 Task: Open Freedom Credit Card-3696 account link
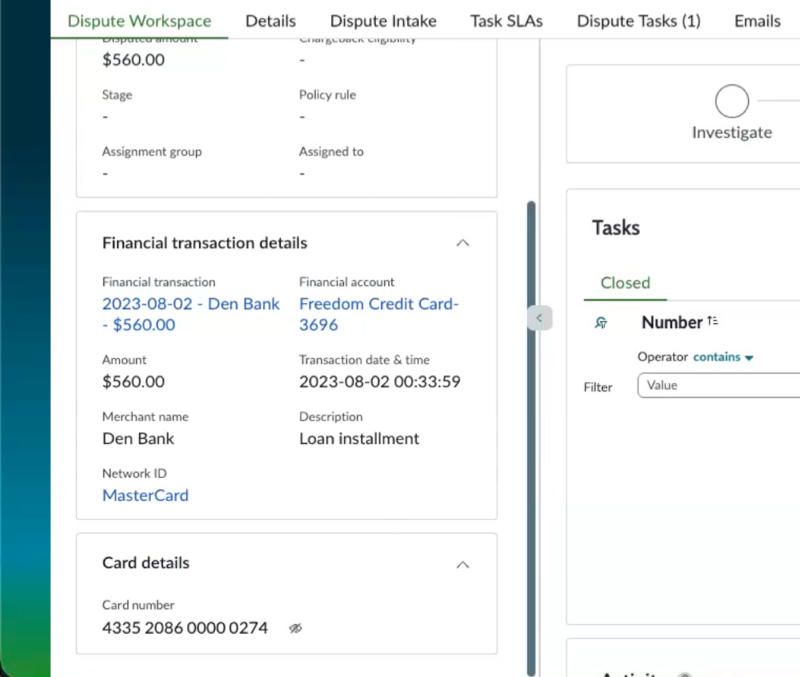(x=379, y=314)
